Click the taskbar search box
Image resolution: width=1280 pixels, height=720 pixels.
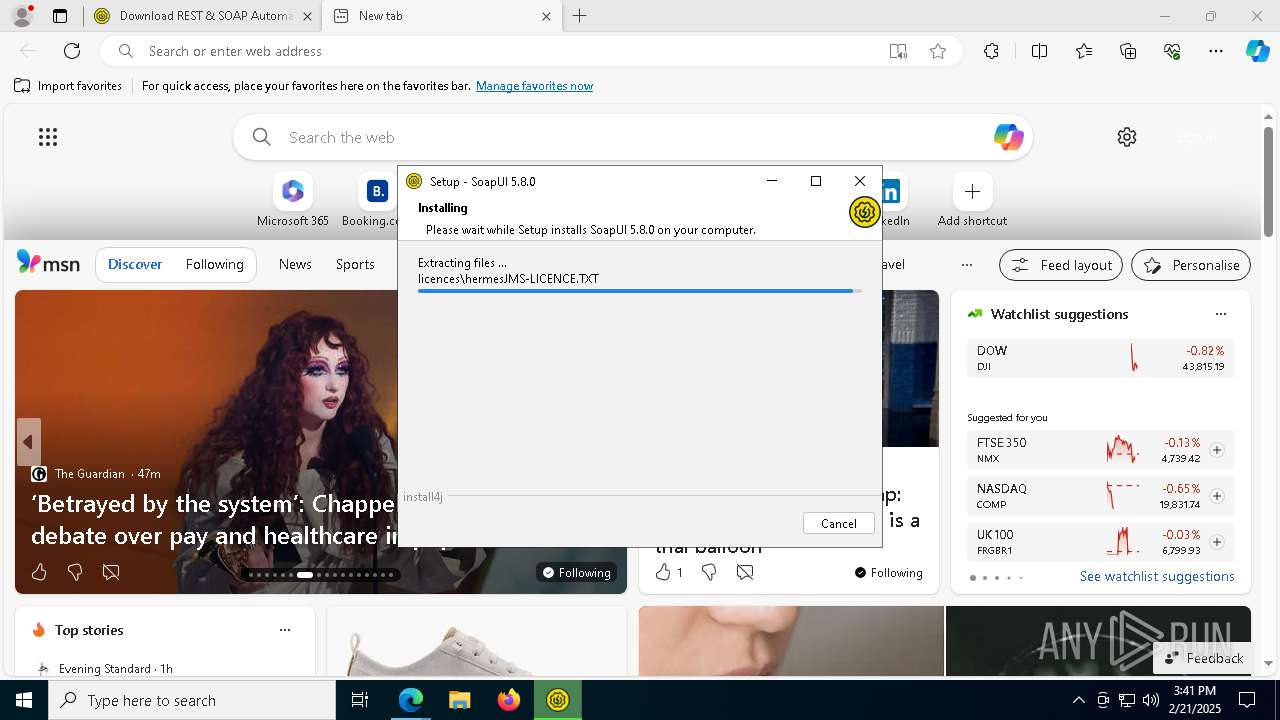coord(192,700)
